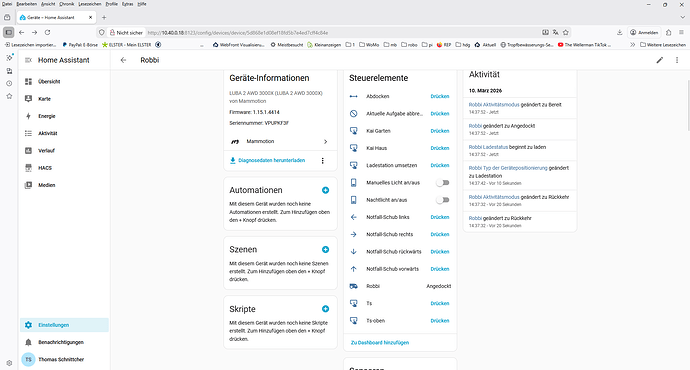
Task: Open the Energie sidebar entry
Action: click(x=64, y=116)
